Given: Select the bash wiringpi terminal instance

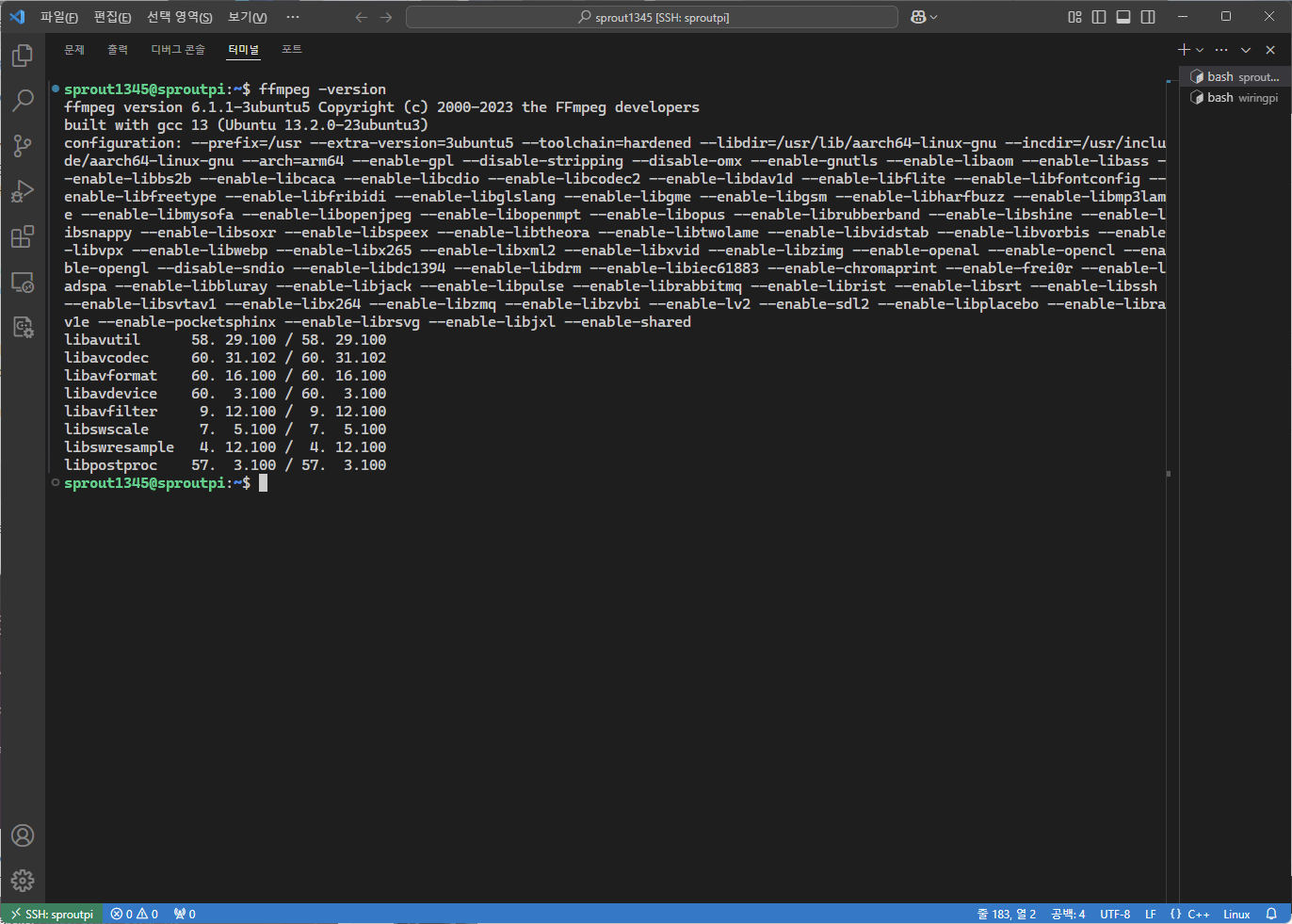Looking at the screenshot, I should [x=1235, y=97].
